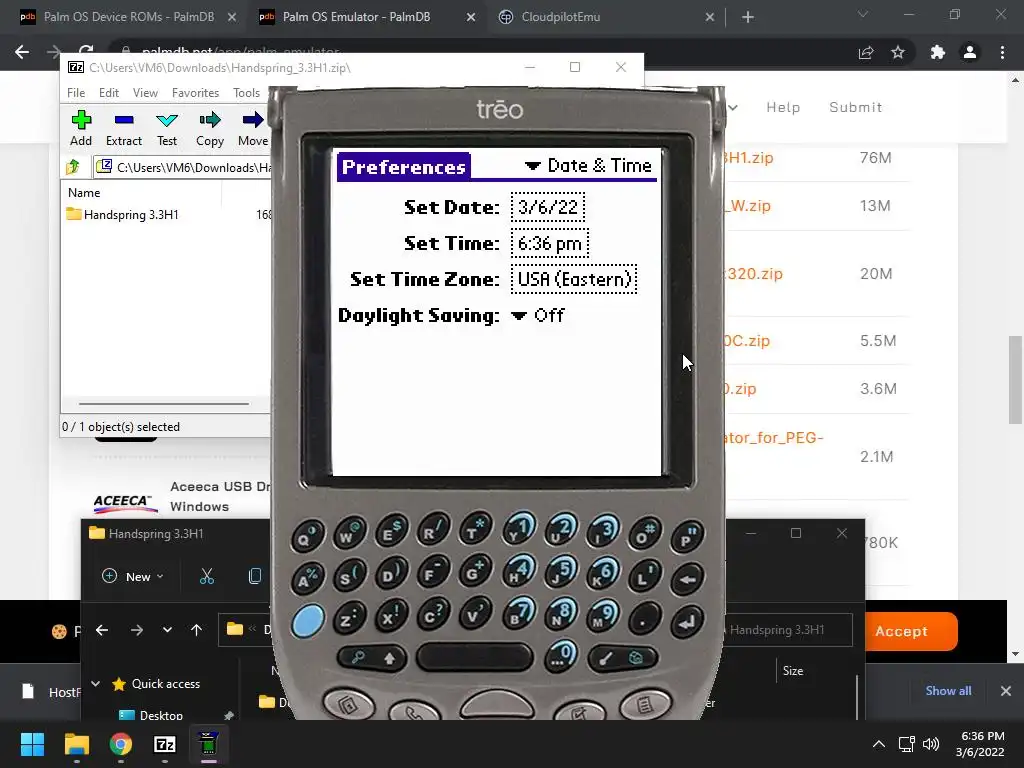This screenshot has height=768, width=1024.
Task: Click the Copy icon in File Explorer
Action: (x=255, y=576)
